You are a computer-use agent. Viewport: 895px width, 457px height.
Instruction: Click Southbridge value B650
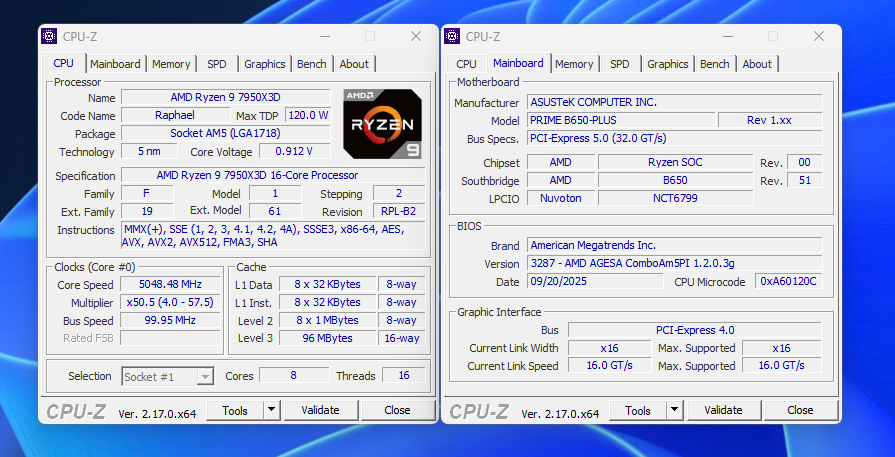675,180
